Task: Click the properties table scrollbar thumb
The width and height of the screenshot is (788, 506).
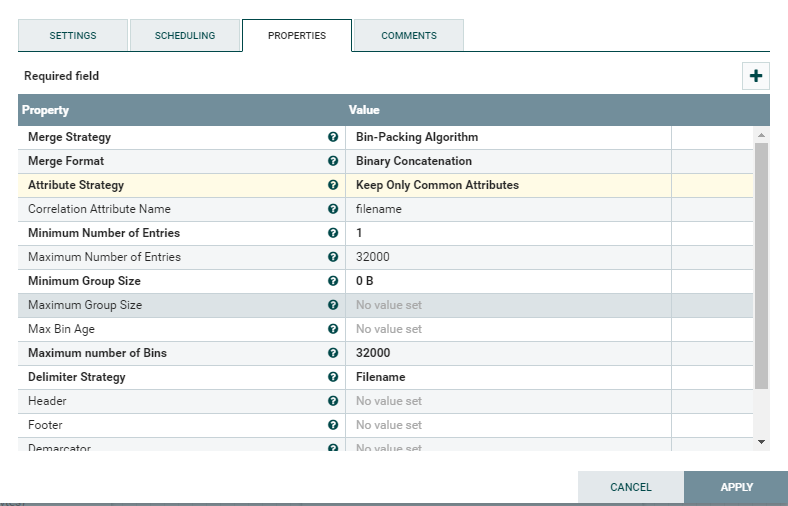Action: click(761, 266)
